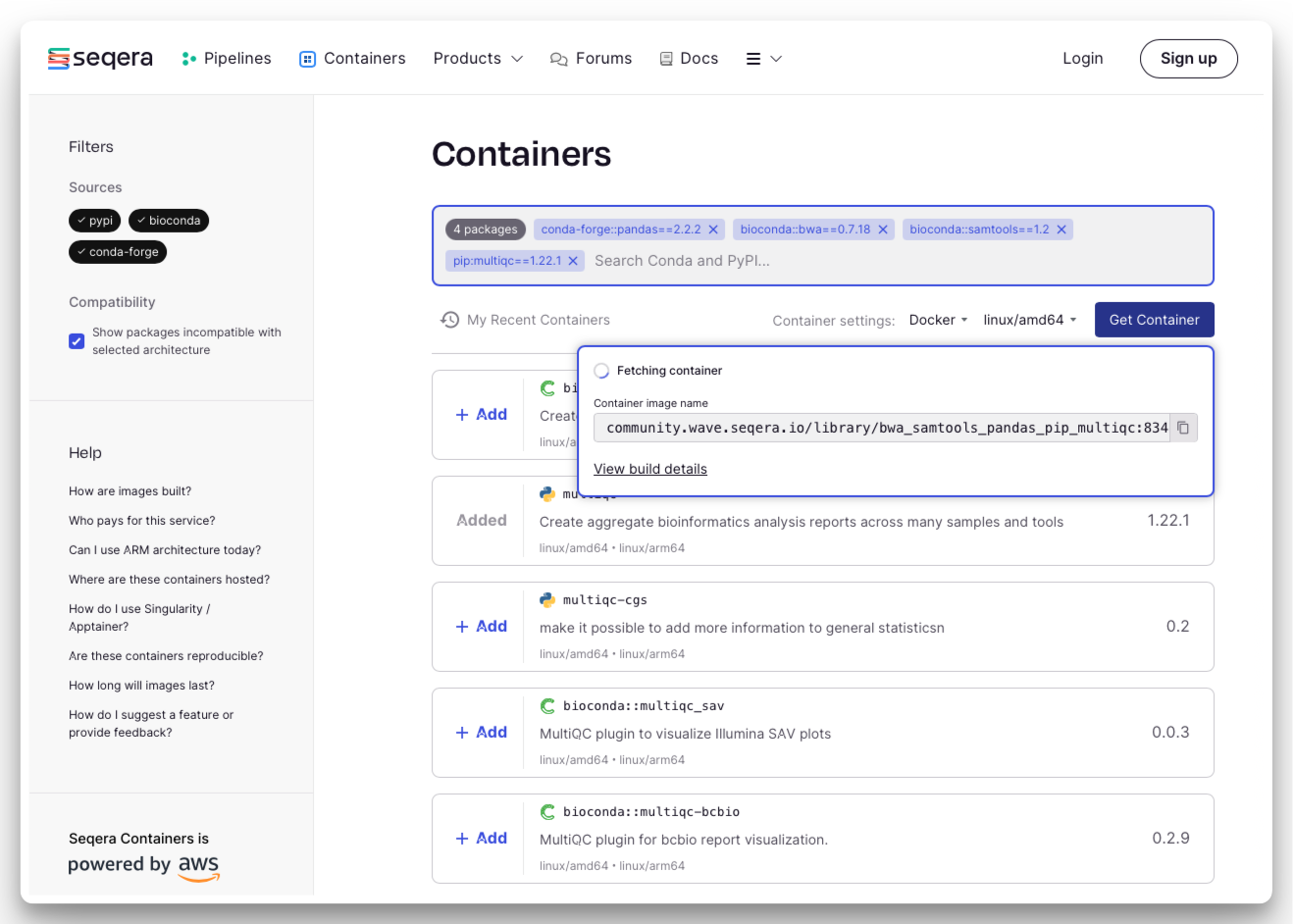Click the Login link
Viewport: 1293px width, 924px height.
(1083, 59)
